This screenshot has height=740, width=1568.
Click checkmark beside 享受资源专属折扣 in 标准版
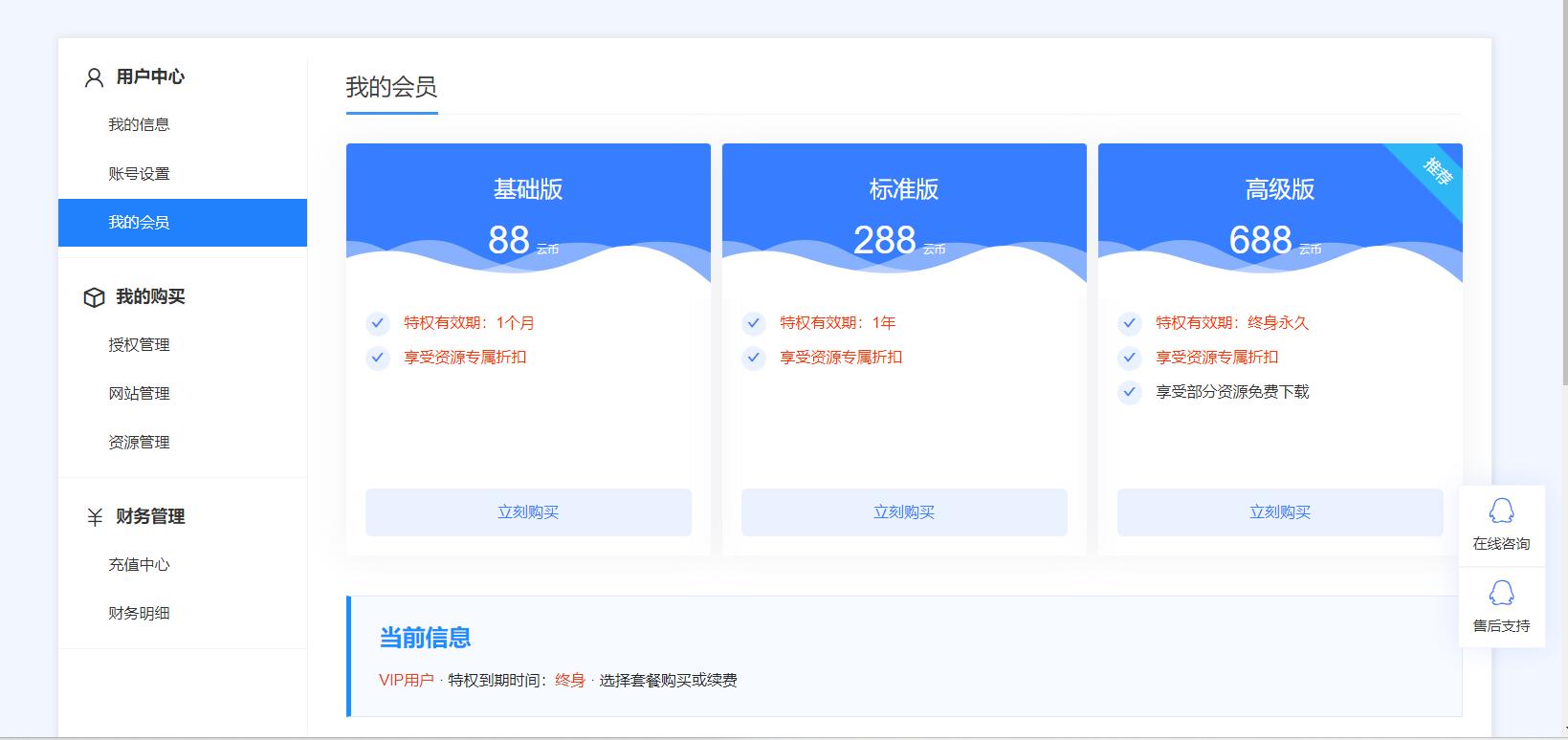[754, 358]
